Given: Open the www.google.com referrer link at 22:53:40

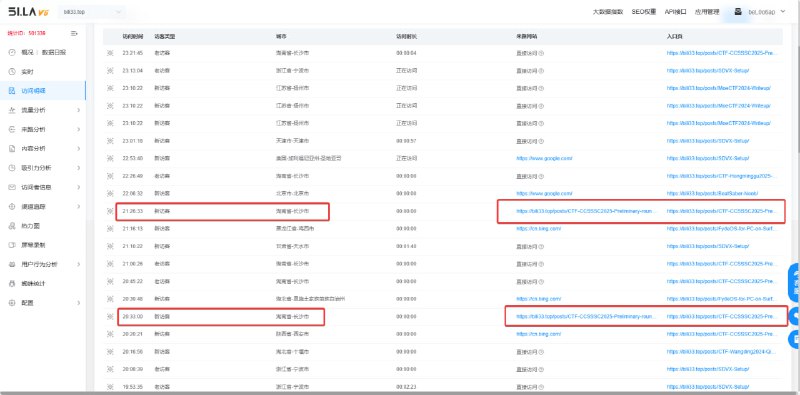Looking at the screenshot, I should 544,158.
